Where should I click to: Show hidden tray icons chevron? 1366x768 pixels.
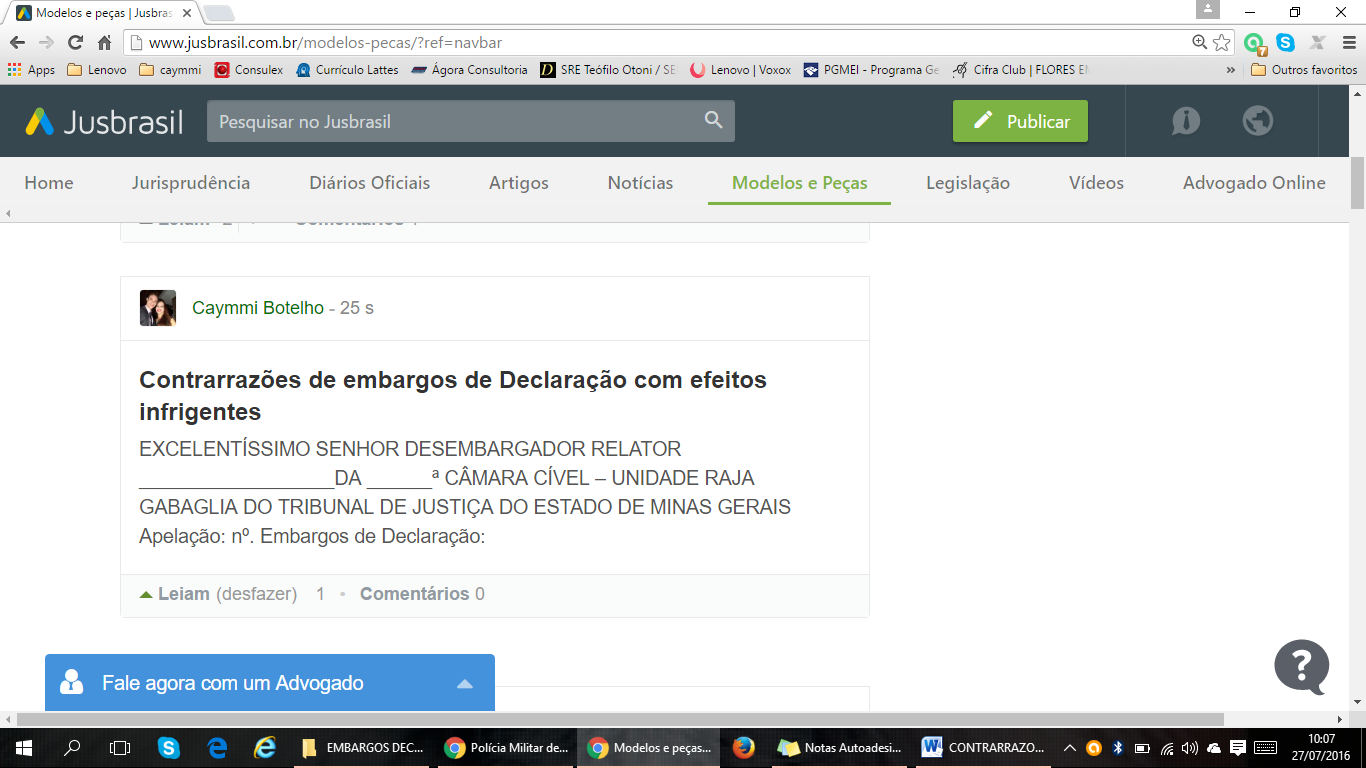tap(1070, 748)
